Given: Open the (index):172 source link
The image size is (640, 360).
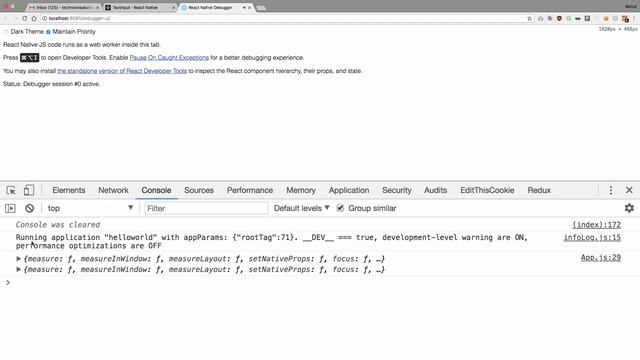Looking at the screenshot, I should (596, 225).
